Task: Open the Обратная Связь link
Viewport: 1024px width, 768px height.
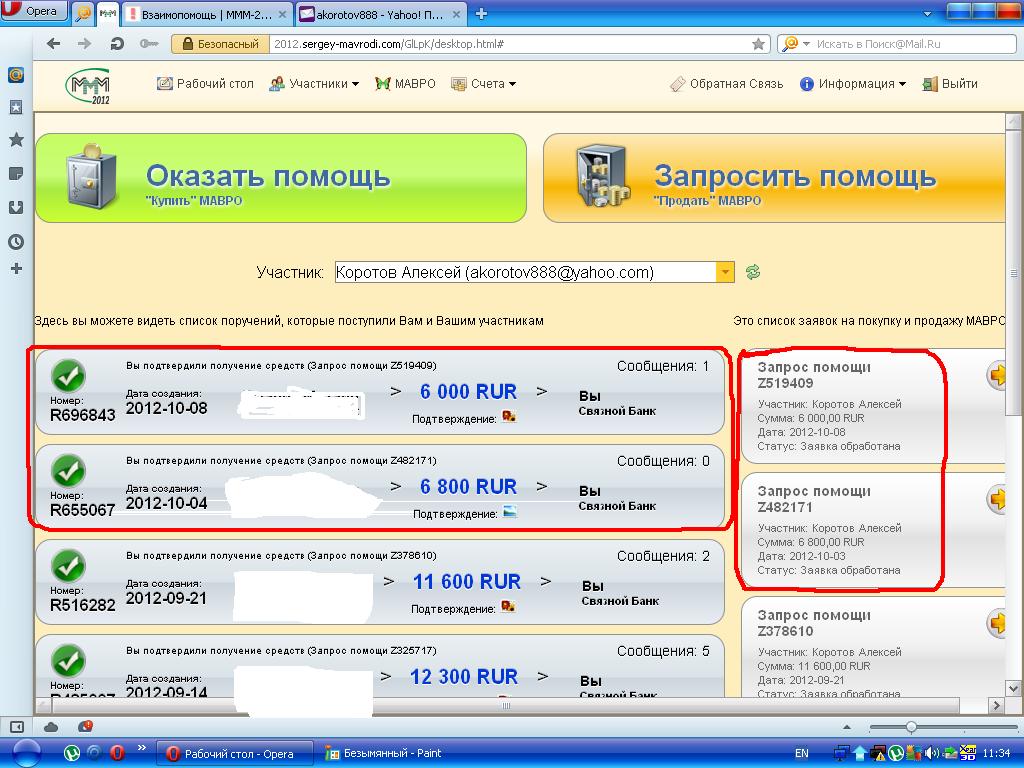Action: click(x=726, y=84)
